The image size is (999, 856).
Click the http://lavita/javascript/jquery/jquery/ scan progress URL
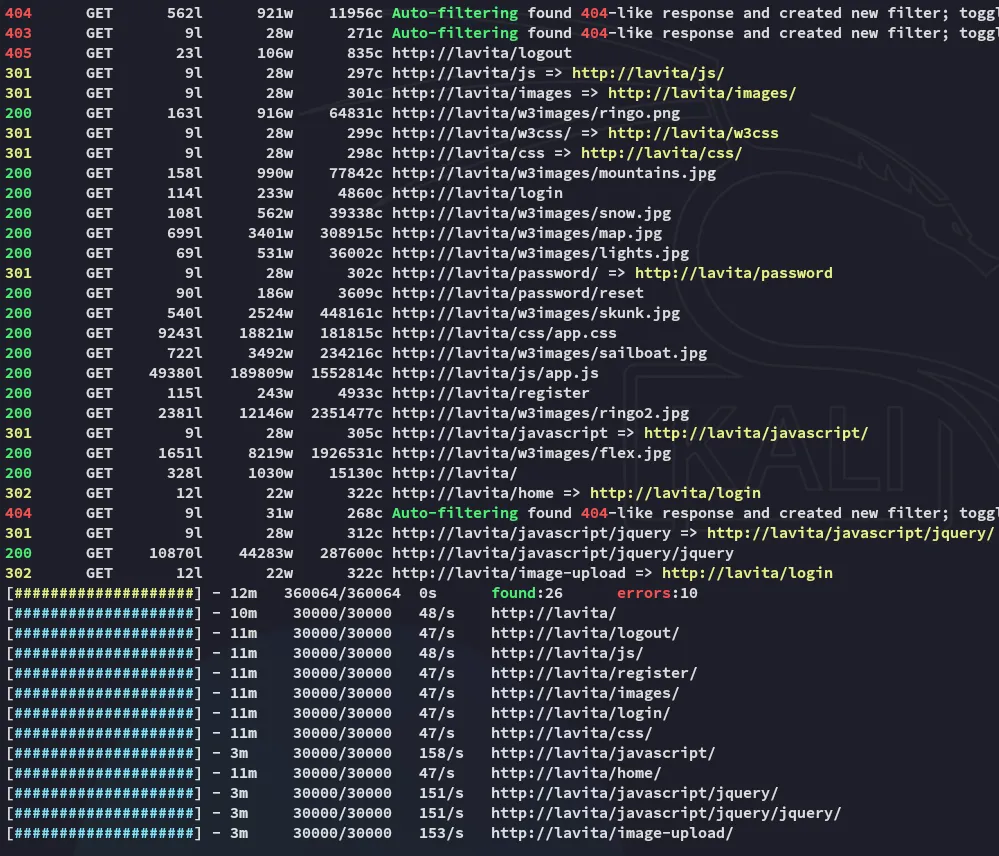(x=666, y=813)
